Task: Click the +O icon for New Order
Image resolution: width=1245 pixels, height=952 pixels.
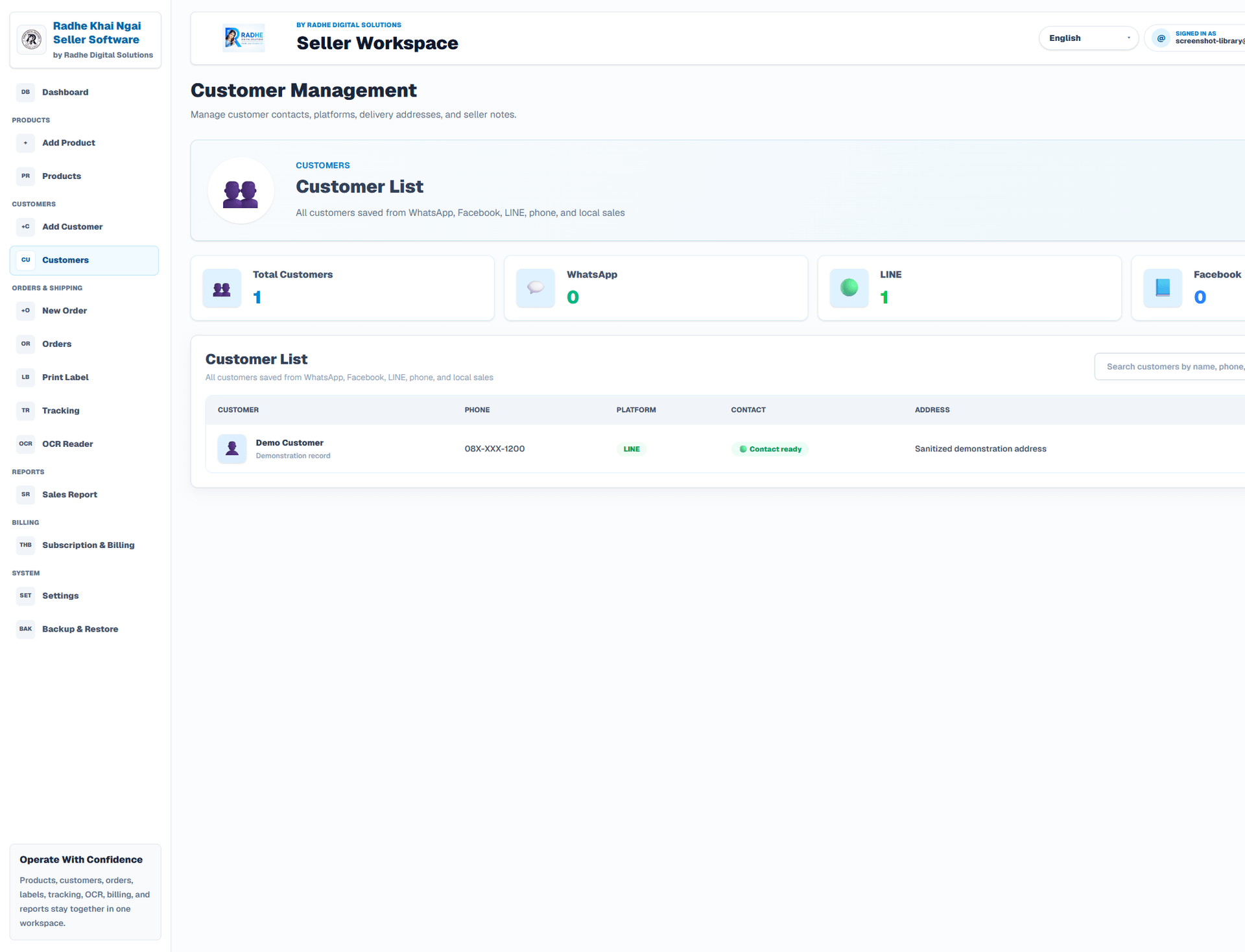Action: [25, 311]
